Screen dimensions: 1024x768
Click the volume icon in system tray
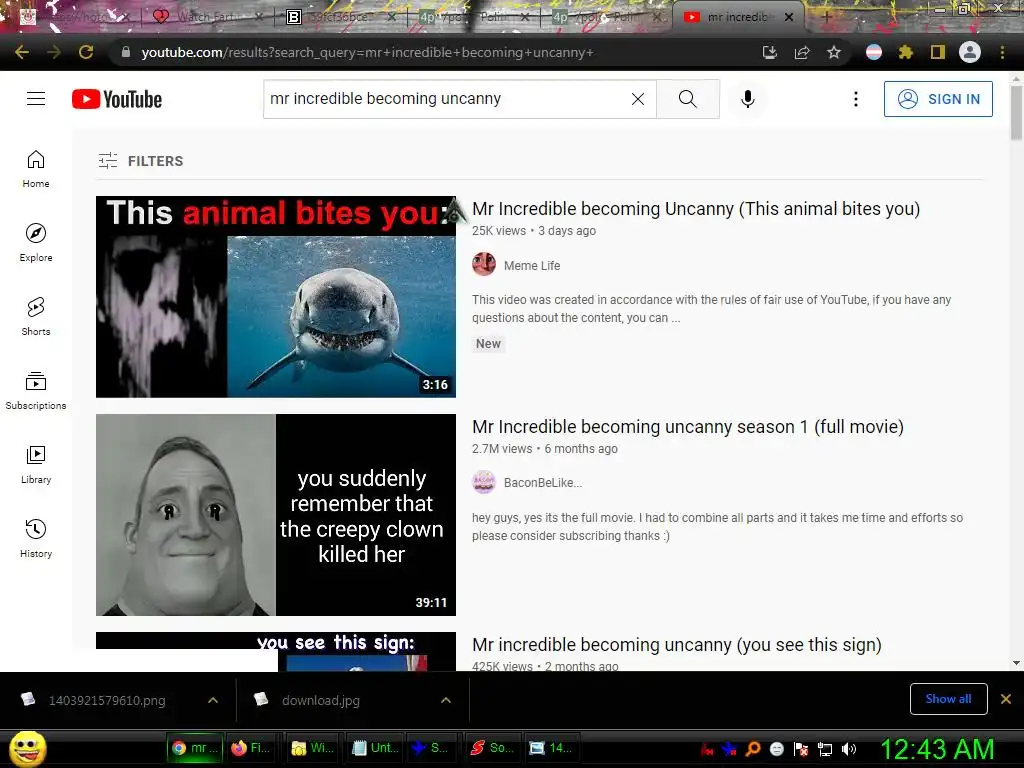click(x=848, y=749)
